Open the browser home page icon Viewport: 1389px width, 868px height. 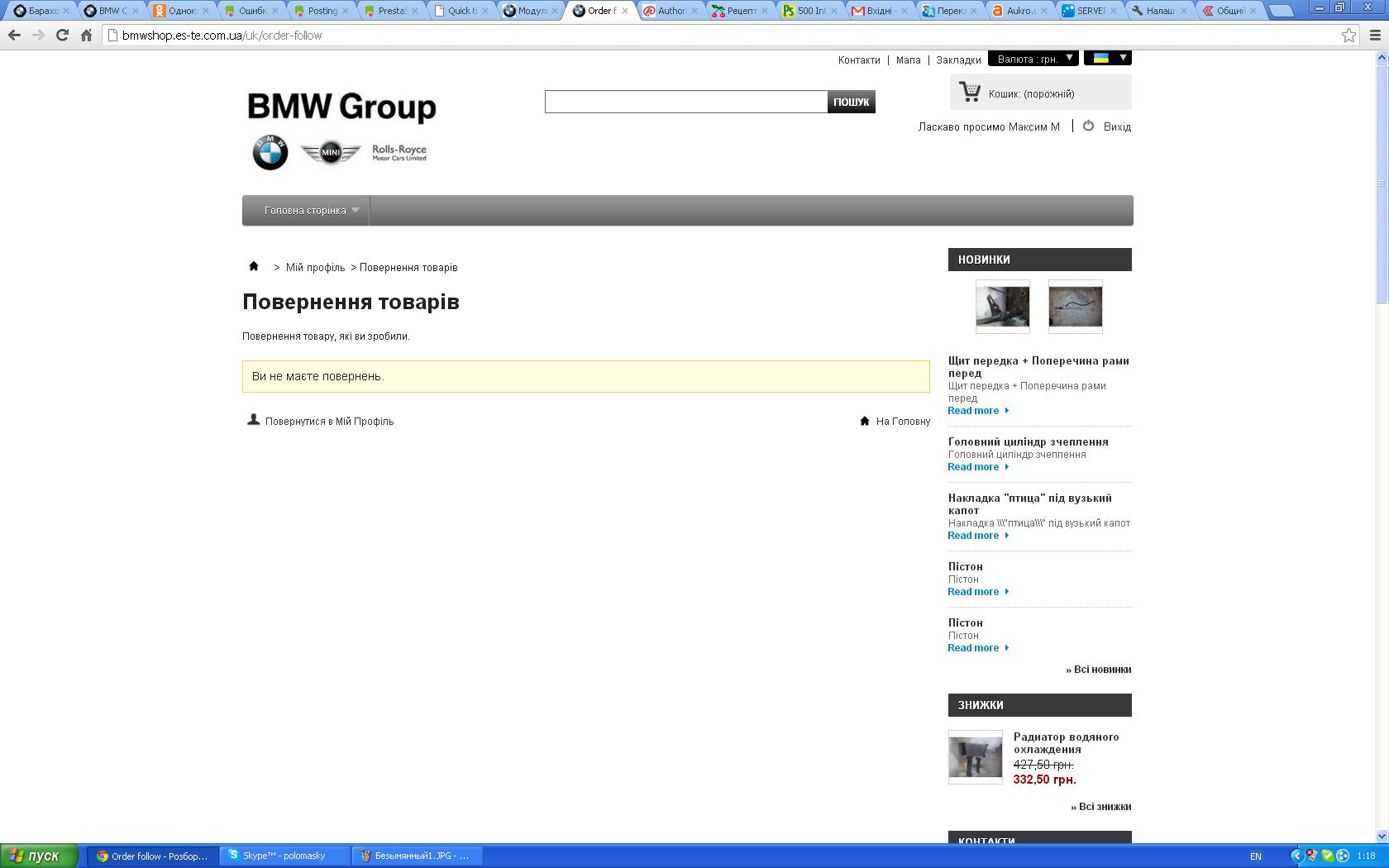(86, 36)
